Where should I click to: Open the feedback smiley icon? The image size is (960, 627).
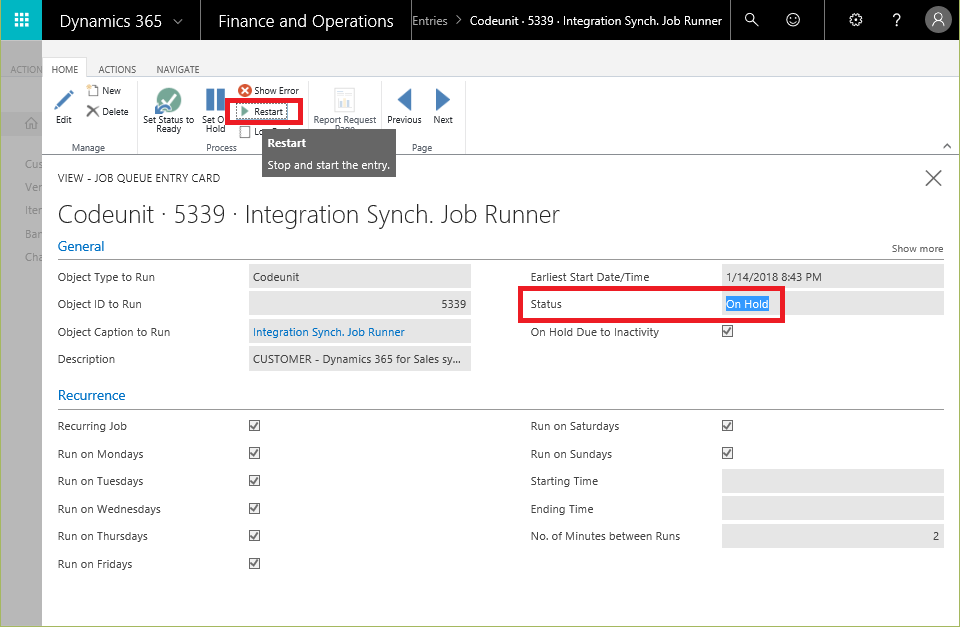793,20
